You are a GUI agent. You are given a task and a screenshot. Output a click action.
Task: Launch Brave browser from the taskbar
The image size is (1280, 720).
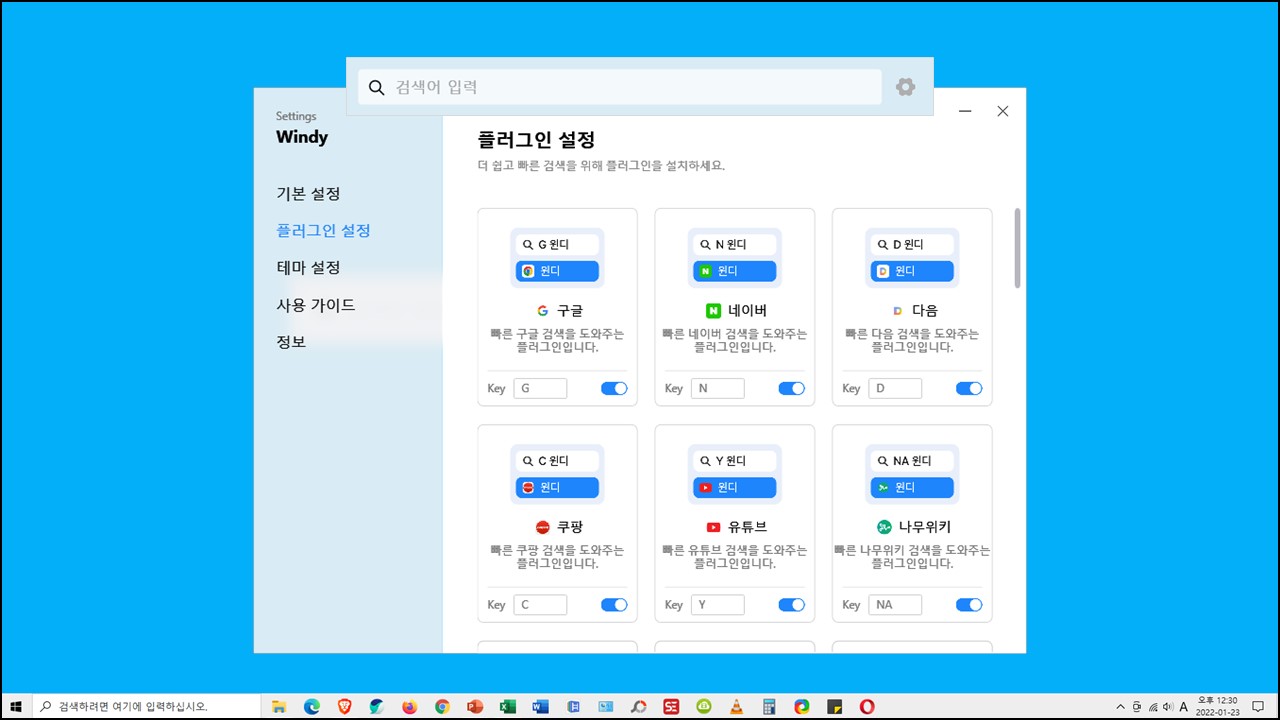tap(344, 706)
